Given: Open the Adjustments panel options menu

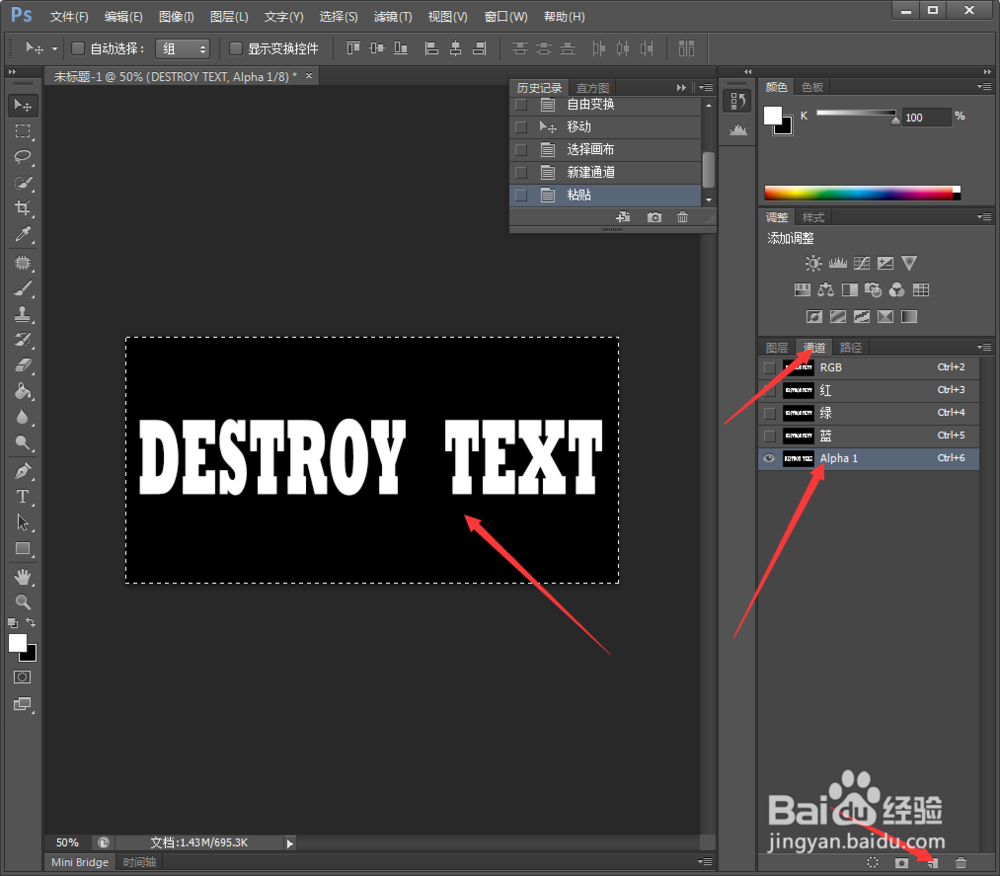Looking at the screenshot, I should pyautogui.click(x=984, y=217).
